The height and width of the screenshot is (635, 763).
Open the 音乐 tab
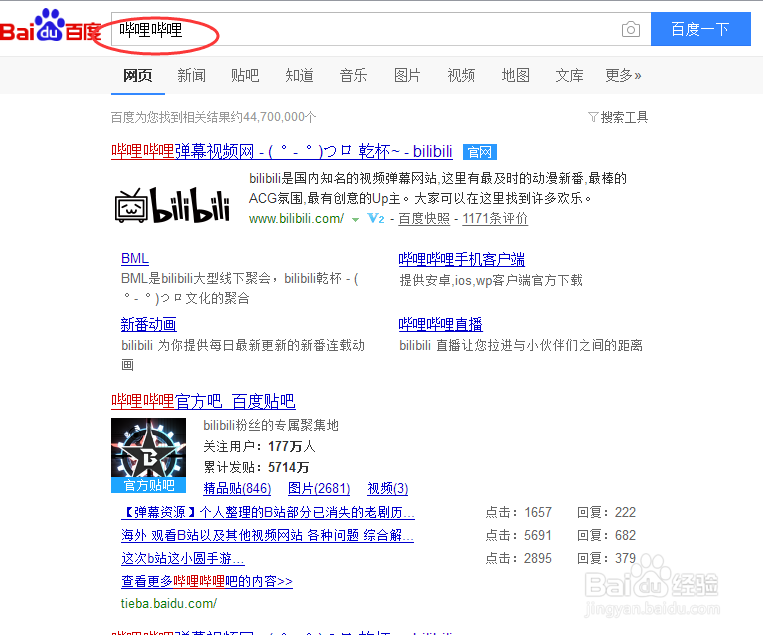353,75
